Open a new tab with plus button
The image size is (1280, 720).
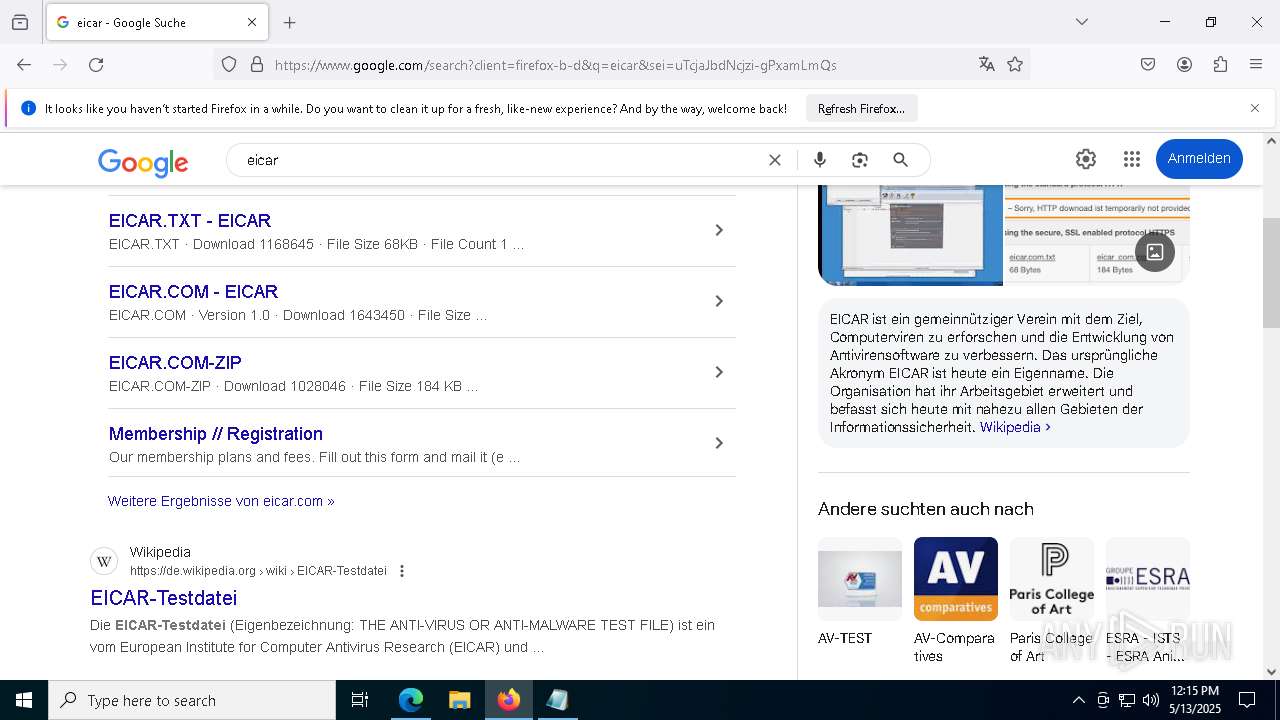coord(290,22)
